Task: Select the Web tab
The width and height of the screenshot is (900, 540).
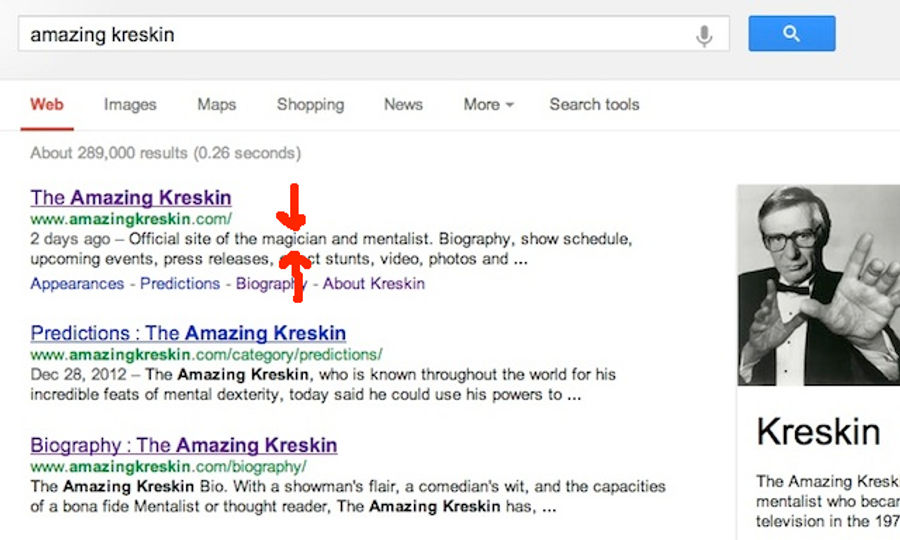Action: pos(47,104)
